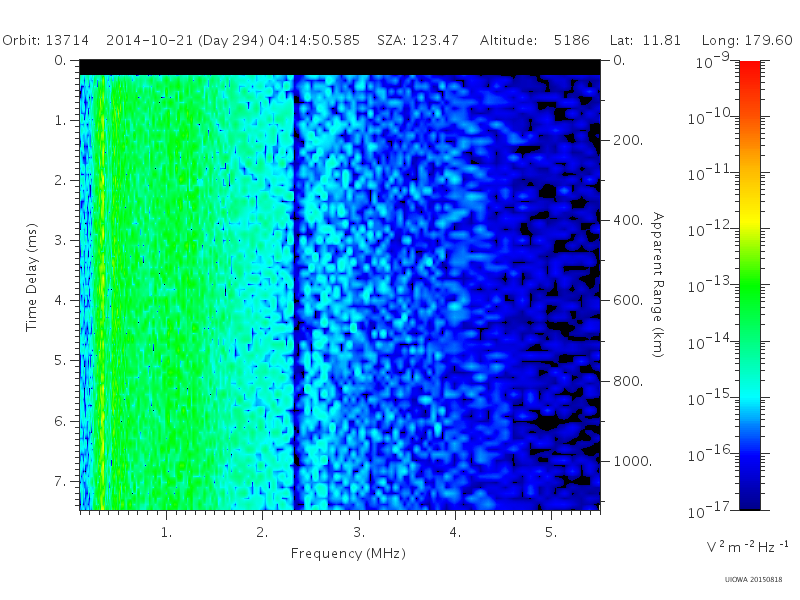Image resolution: width=800 pixels, height=600 pixels.
Task: Click the 'Orbit: 13714' header text
Action: tap(45, 40)
